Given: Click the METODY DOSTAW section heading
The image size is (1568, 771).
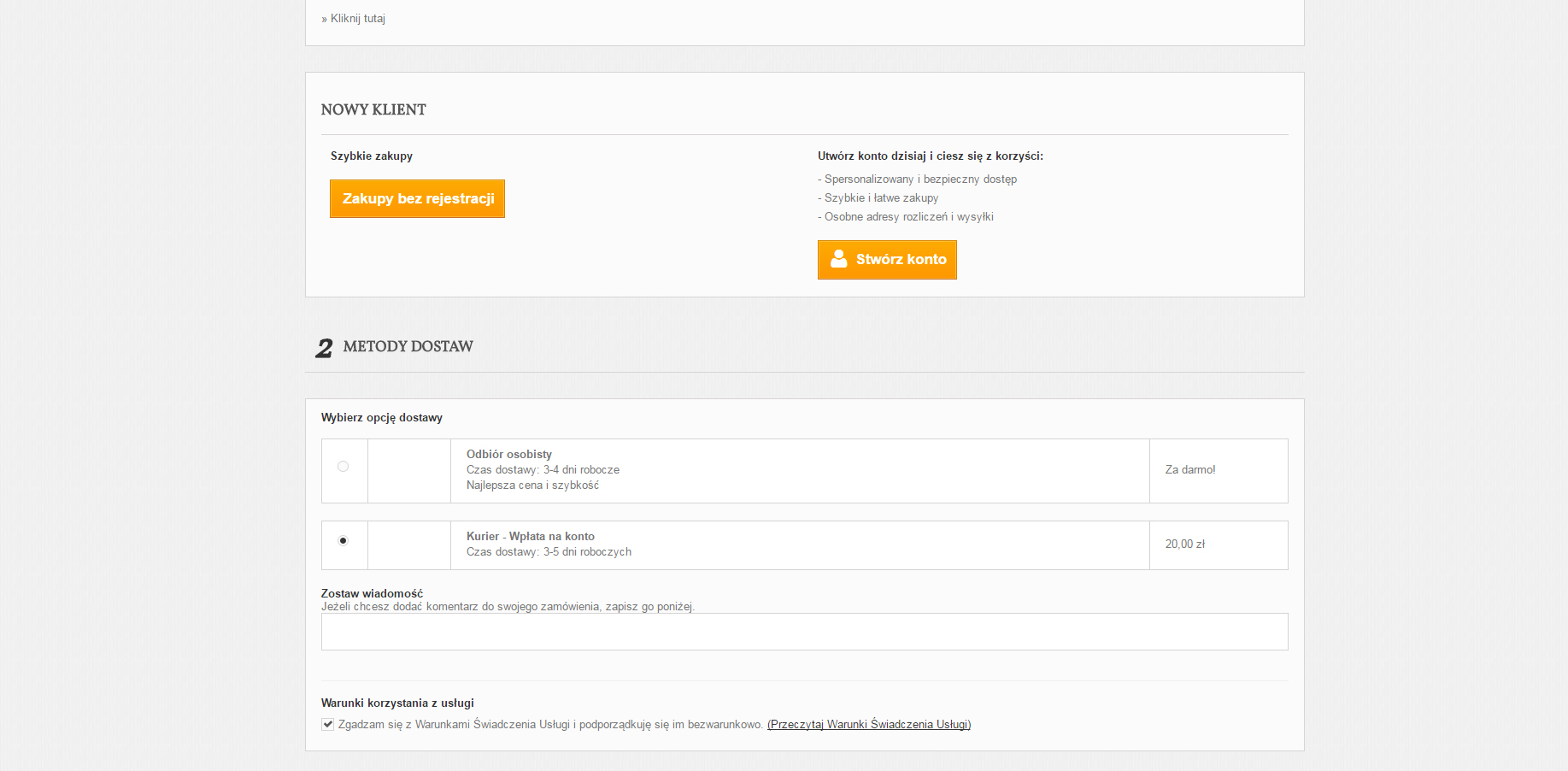Looking at the screenshot, I should [x=408, y=347].
